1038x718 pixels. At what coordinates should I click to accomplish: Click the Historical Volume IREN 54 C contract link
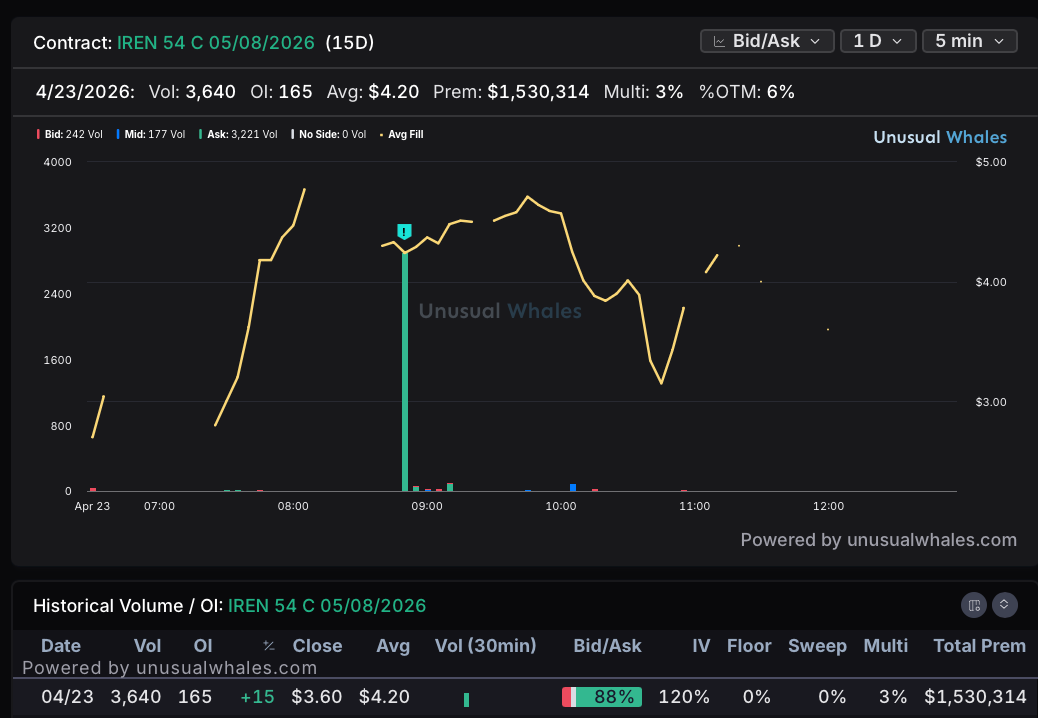tap(327, 606)
